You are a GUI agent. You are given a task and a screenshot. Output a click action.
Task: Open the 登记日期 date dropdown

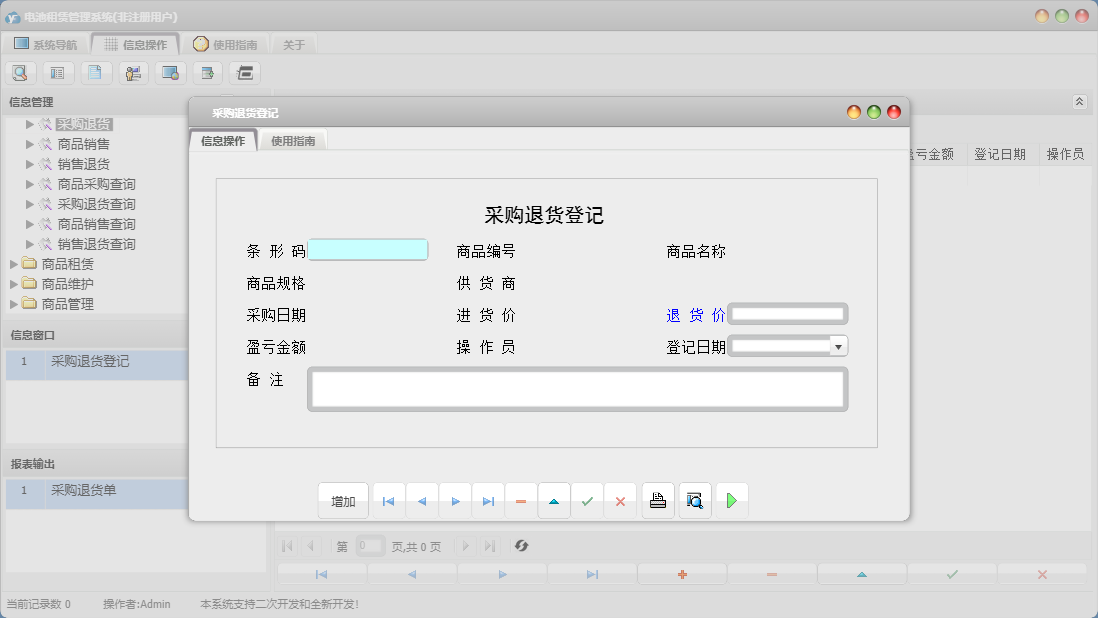[838, 345]
